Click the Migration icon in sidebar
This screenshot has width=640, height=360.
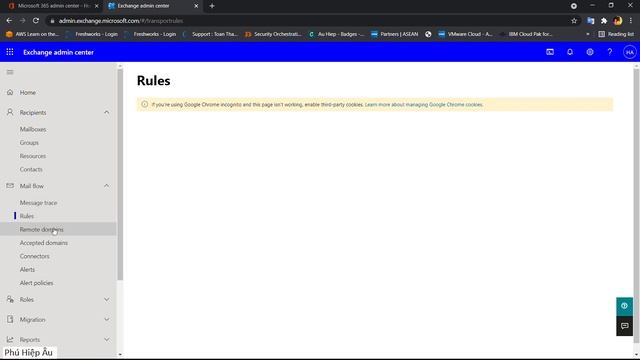click(x=10, y=319)
